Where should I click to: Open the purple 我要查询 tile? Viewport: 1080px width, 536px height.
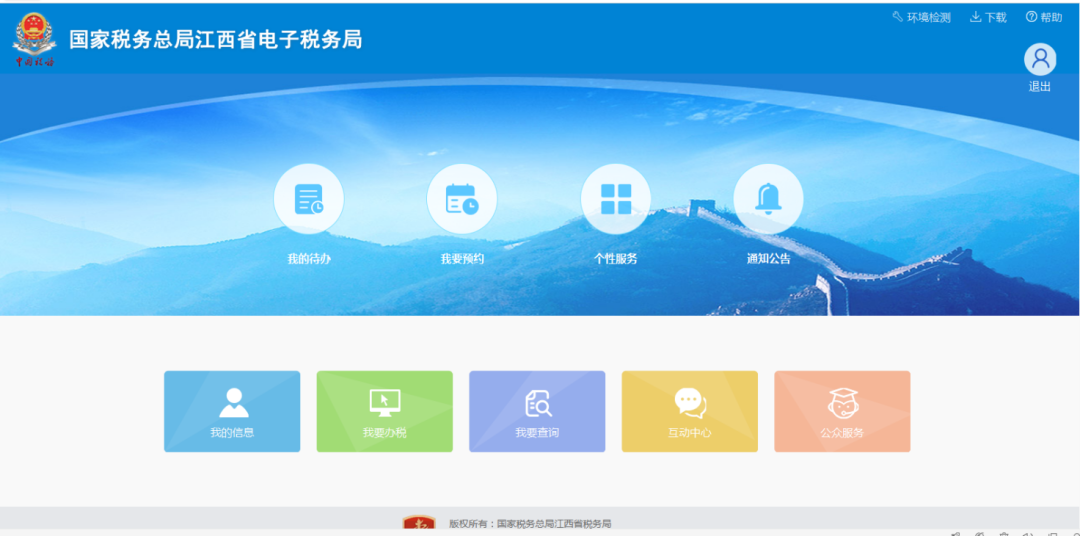point(537,411)
